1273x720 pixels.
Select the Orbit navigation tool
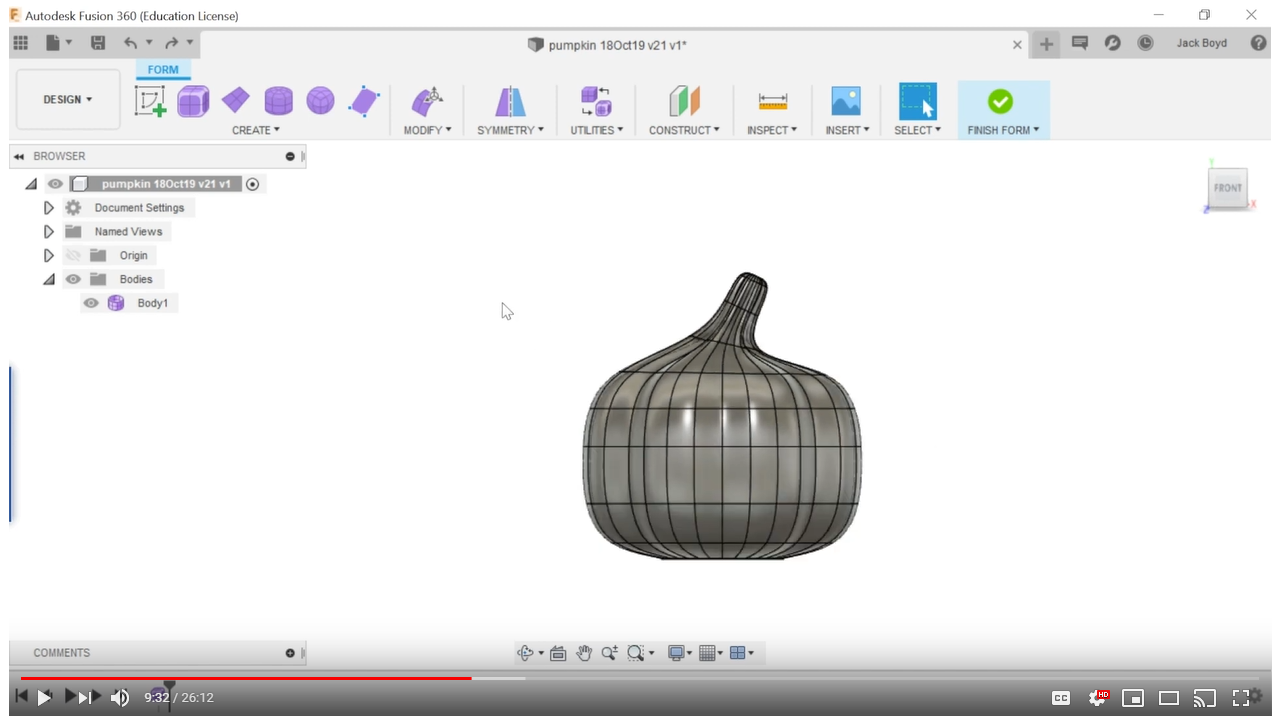[525, 653]
